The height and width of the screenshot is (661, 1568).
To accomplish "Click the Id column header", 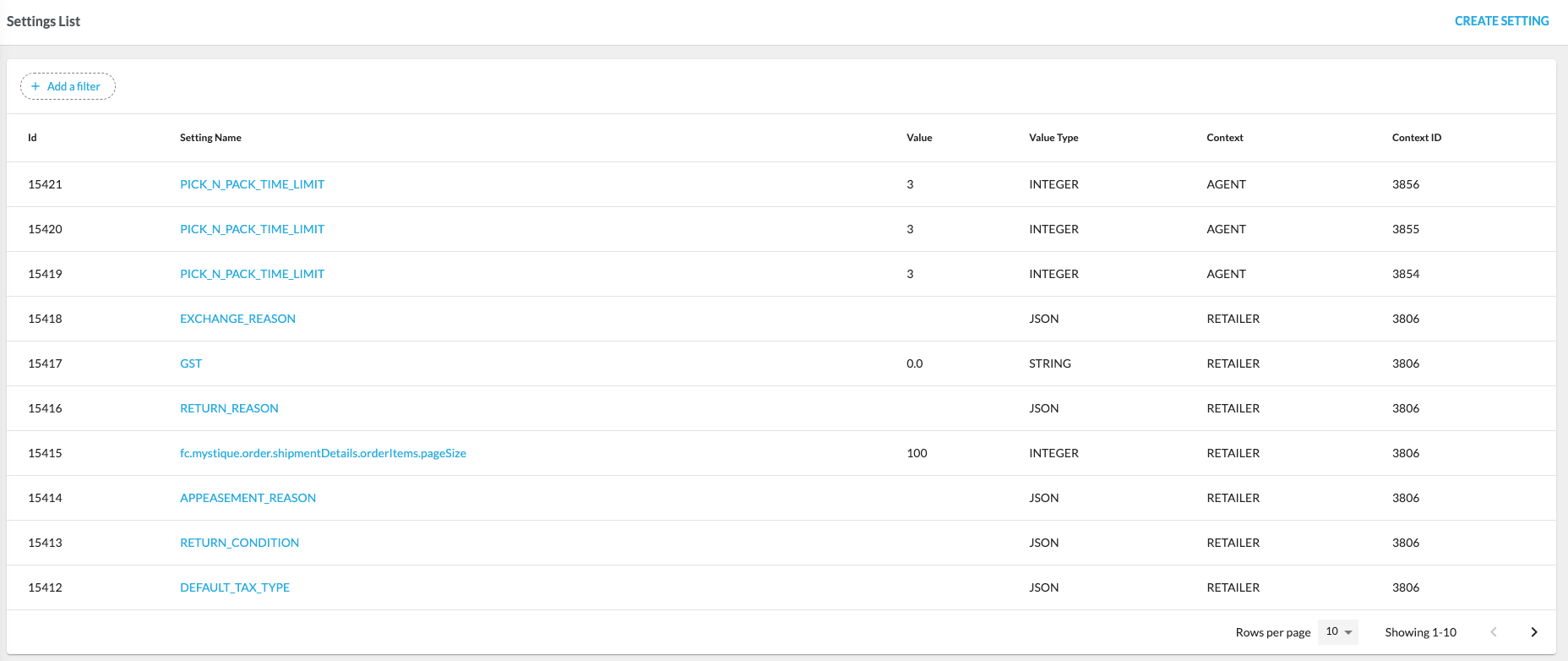I will [32, 138].
